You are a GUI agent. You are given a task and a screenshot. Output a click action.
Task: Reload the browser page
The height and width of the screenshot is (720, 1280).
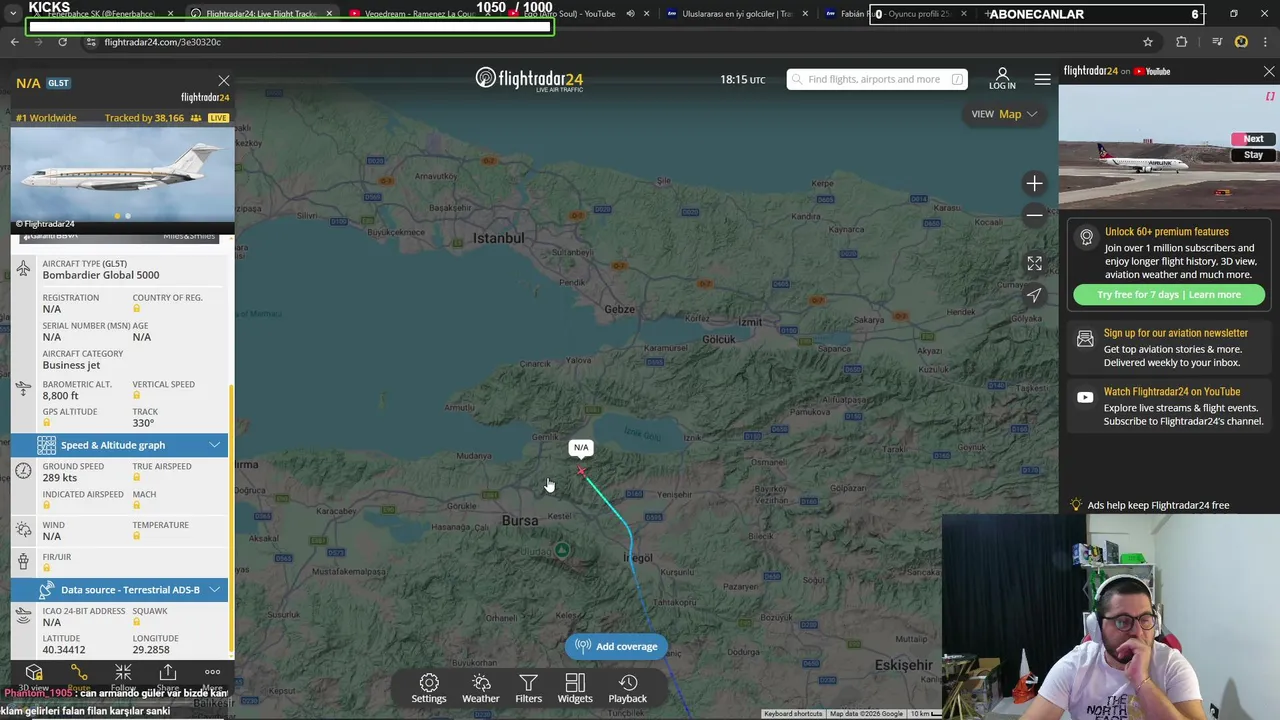62,42
